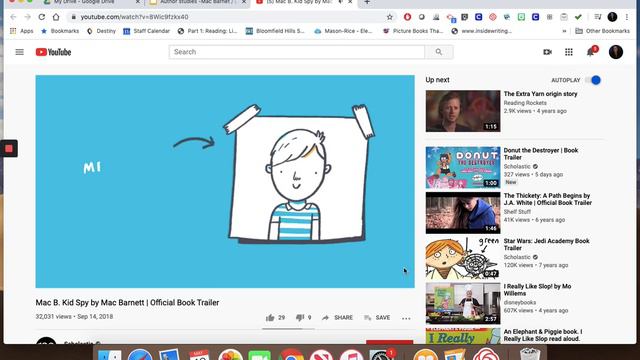This screenshot has width=640, height=360.
Task: Go to the YouTube home logo
Action: tap(53, 52)
